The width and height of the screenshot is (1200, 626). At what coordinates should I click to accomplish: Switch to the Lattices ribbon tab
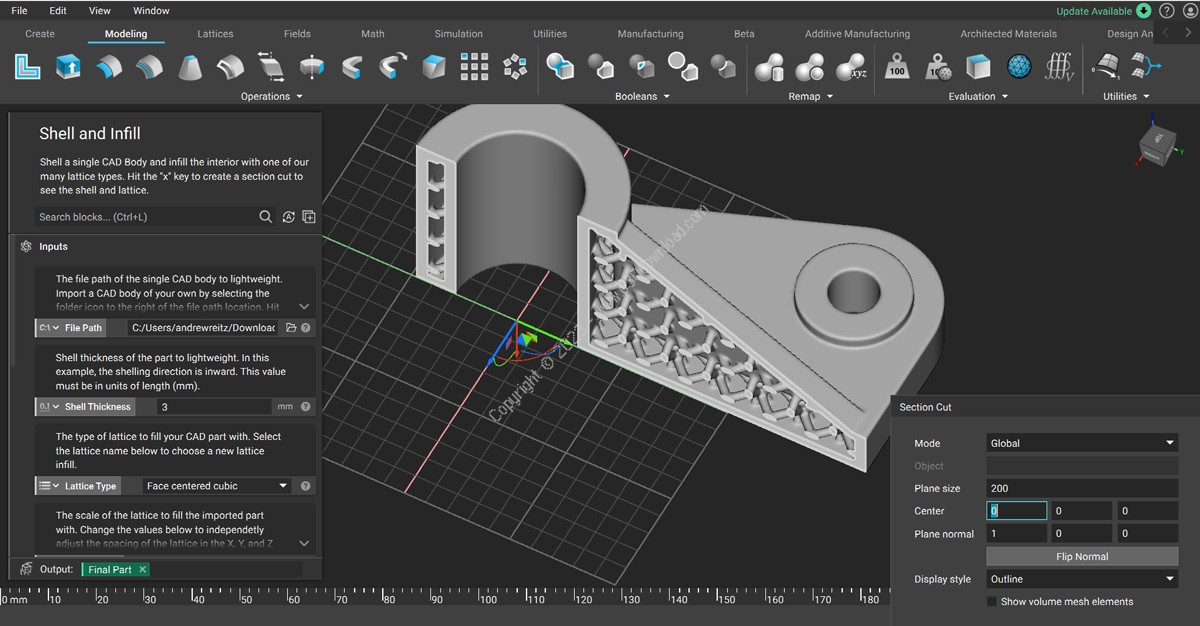215,33
